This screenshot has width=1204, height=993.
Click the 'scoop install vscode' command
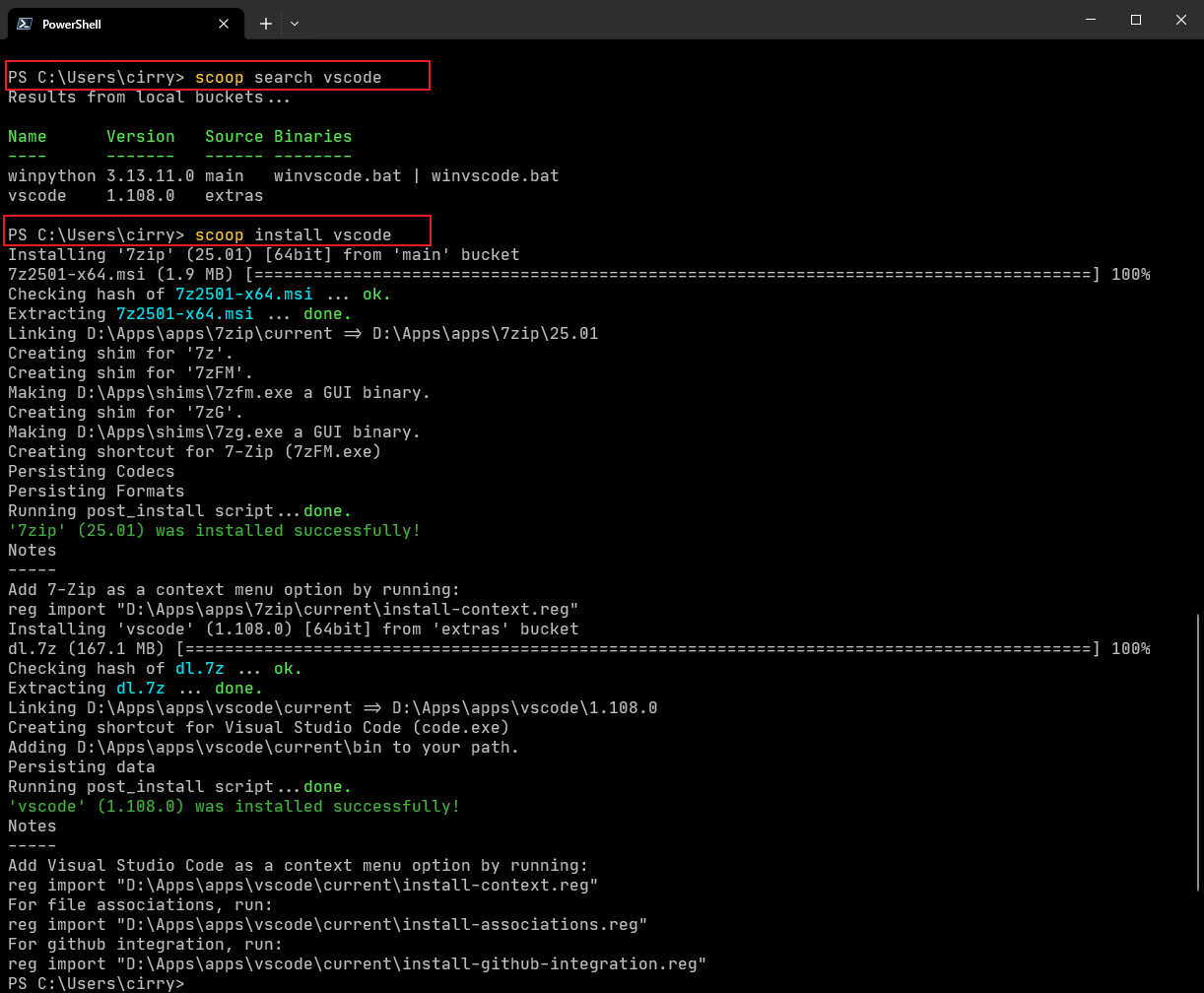(x=293, y=234)
